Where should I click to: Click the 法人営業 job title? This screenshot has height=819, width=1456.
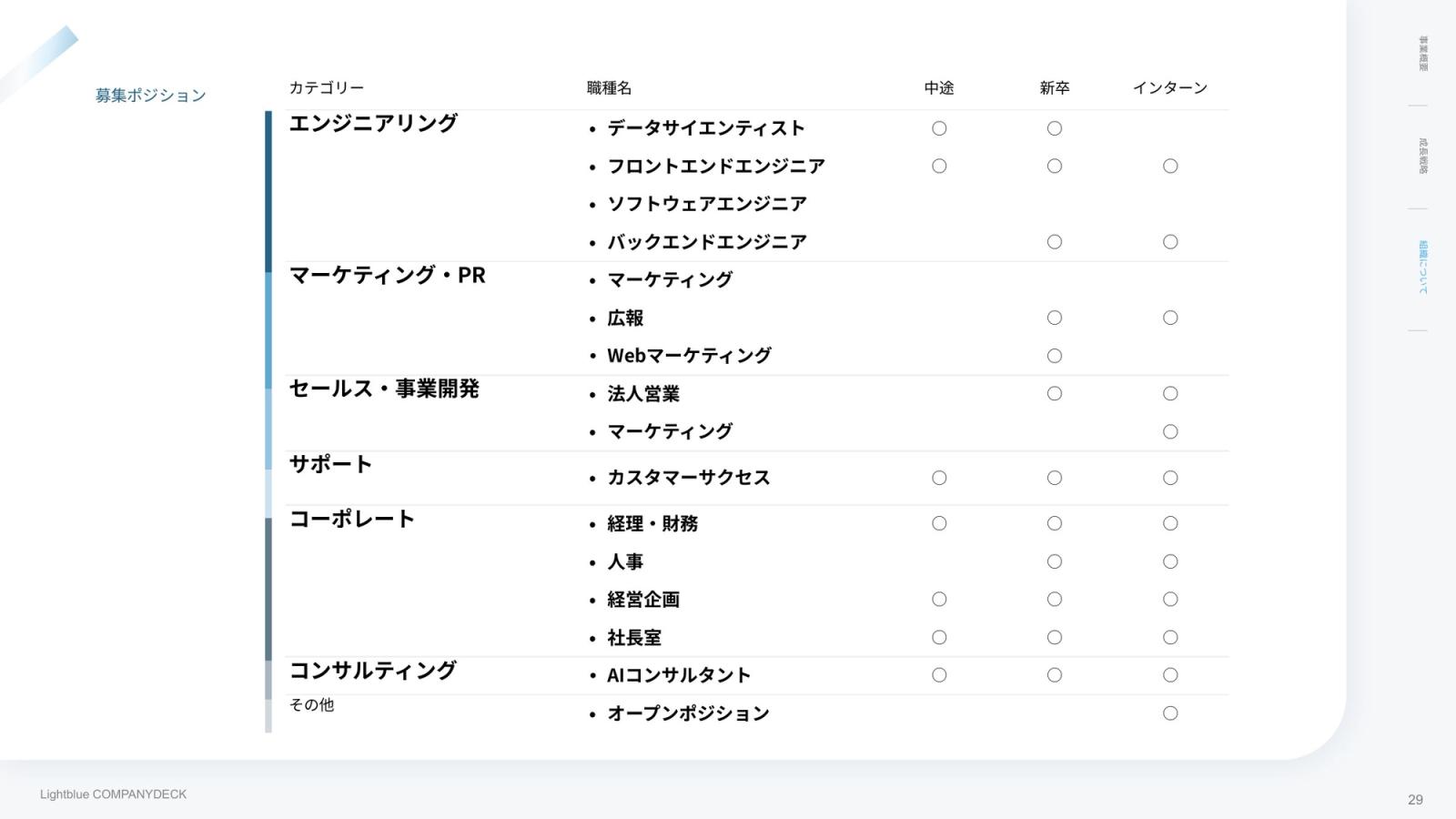(643, 394)
